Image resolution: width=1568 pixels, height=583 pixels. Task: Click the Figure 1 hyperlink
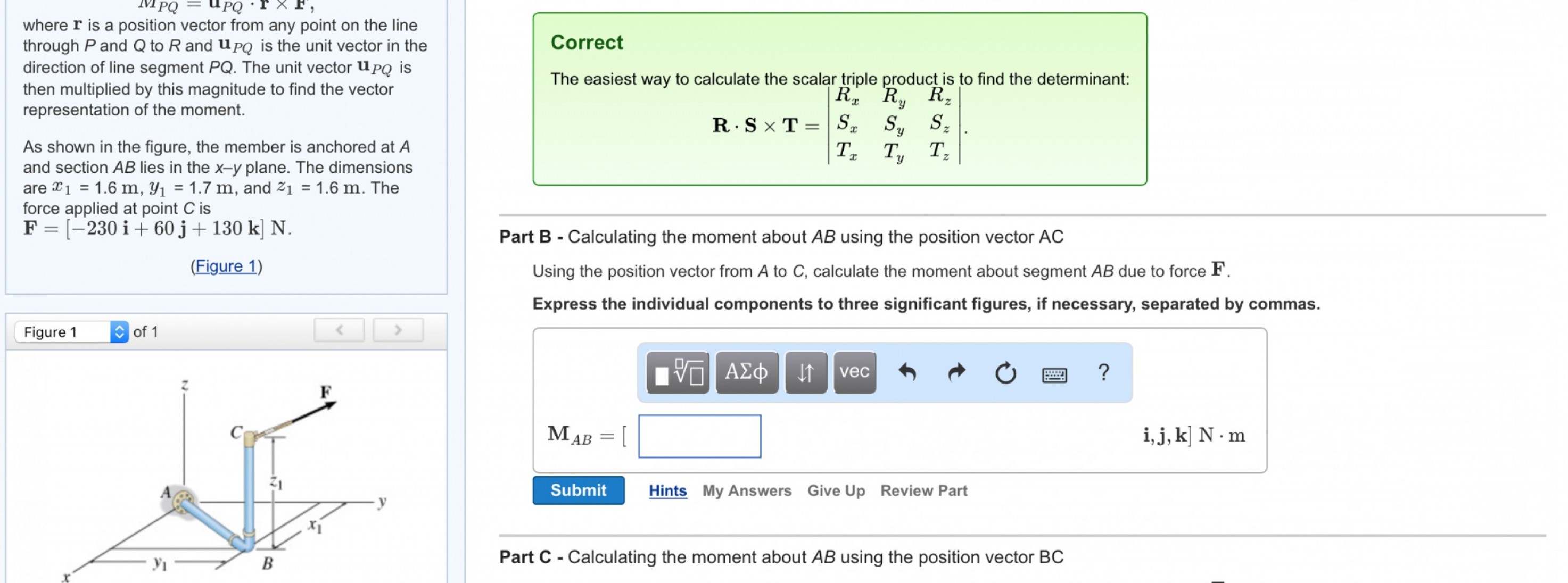(x=226, y=266)
